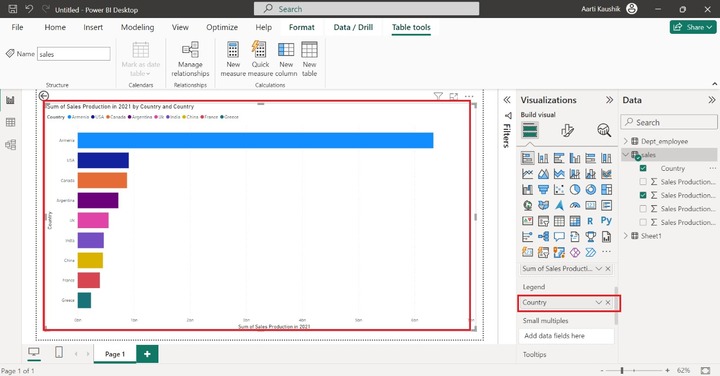Switch to mobile layout icon
The image size is (720, 376).
tap(59, 352)
